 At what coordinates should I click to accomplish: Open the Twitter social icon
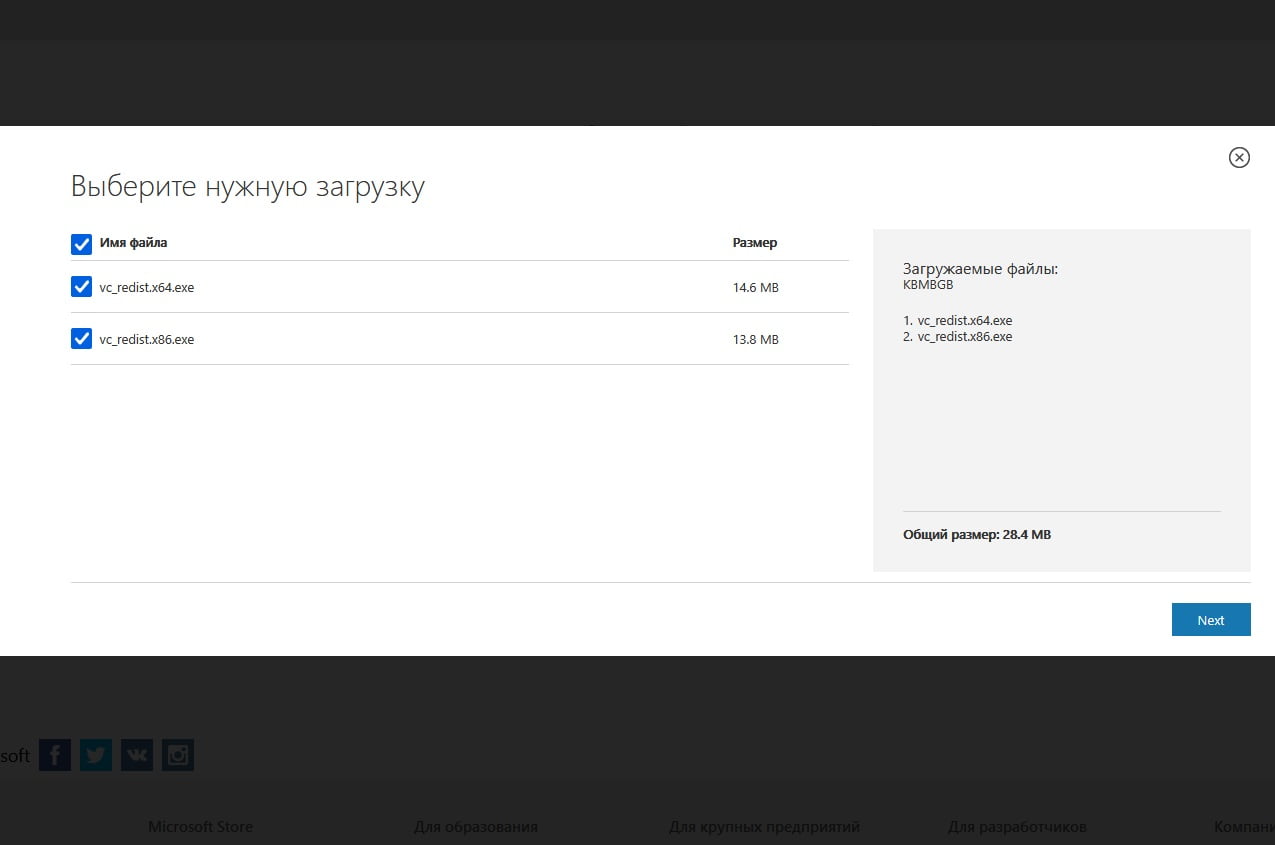click(x=96, y=755)
